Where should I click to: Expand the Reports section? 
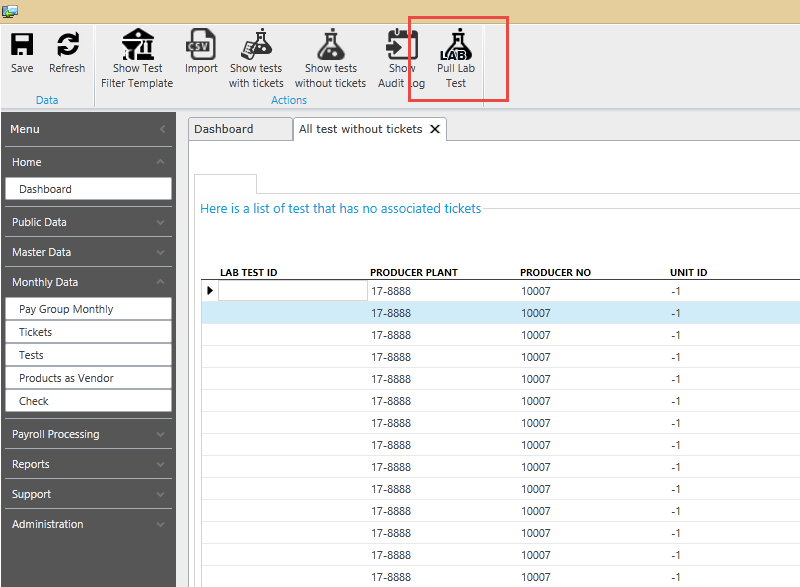click(x=161, y=465)
